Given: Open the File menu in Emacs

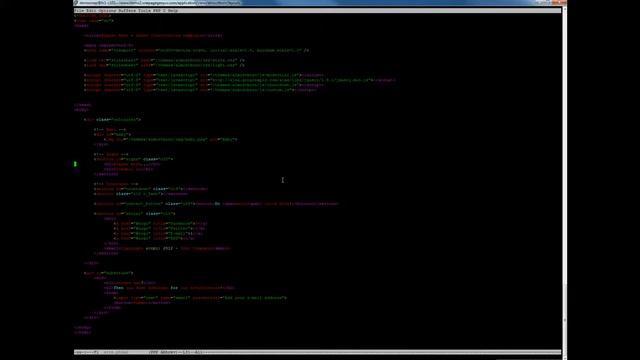Looking at the screenshot, I should [x=79, y=11].
